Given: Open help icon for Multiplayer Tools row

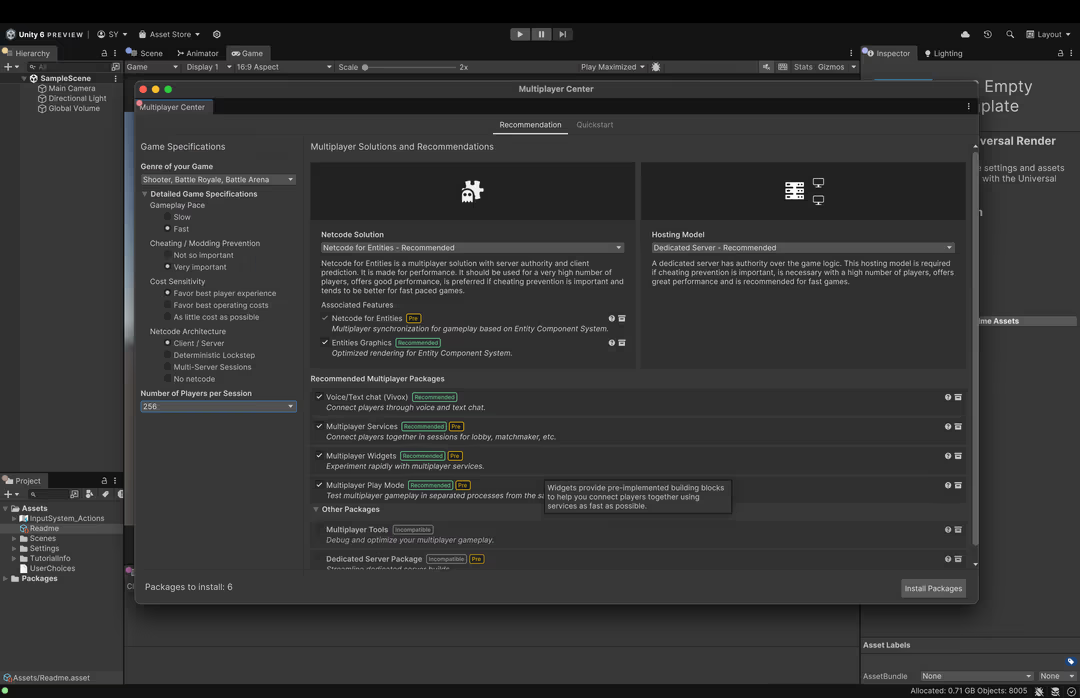Looking at the screenshot, I should pos(948,530).
